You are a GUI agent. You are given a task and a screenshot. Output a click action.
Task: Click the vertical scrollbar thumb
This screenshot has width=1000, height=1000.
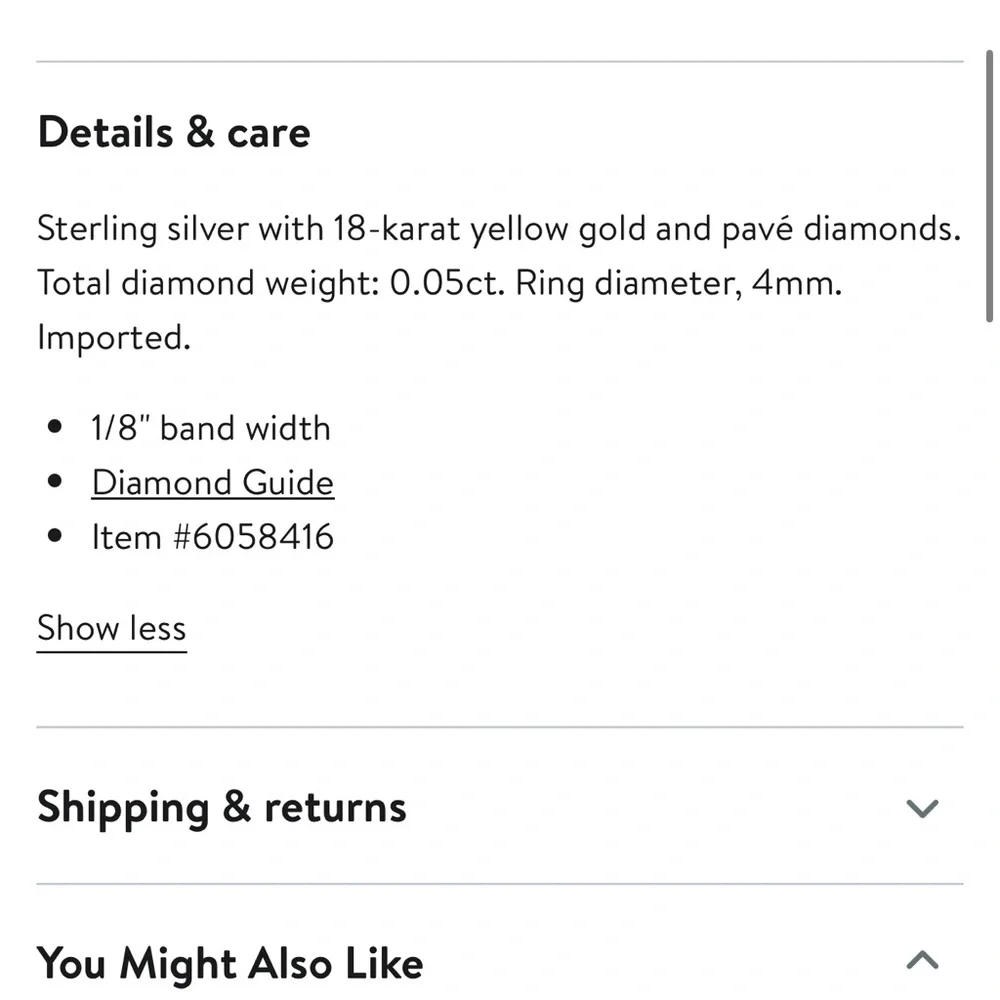[x=989, y=190]
